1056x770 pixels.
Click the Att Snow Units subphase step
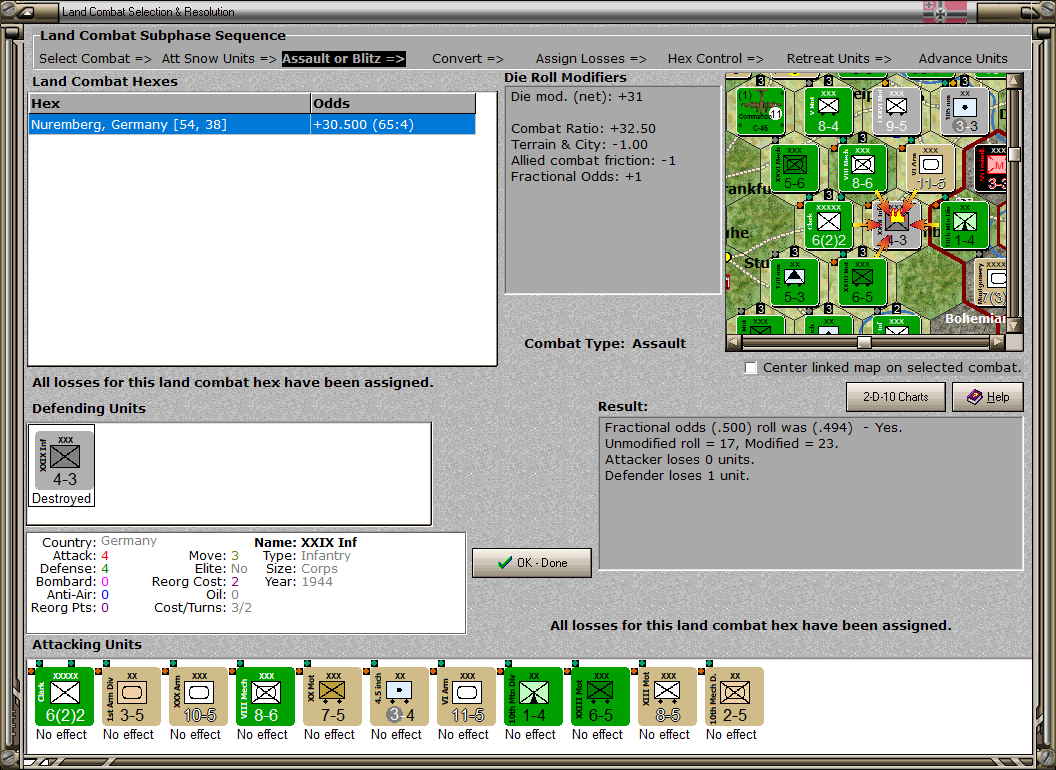coord(219,59)
